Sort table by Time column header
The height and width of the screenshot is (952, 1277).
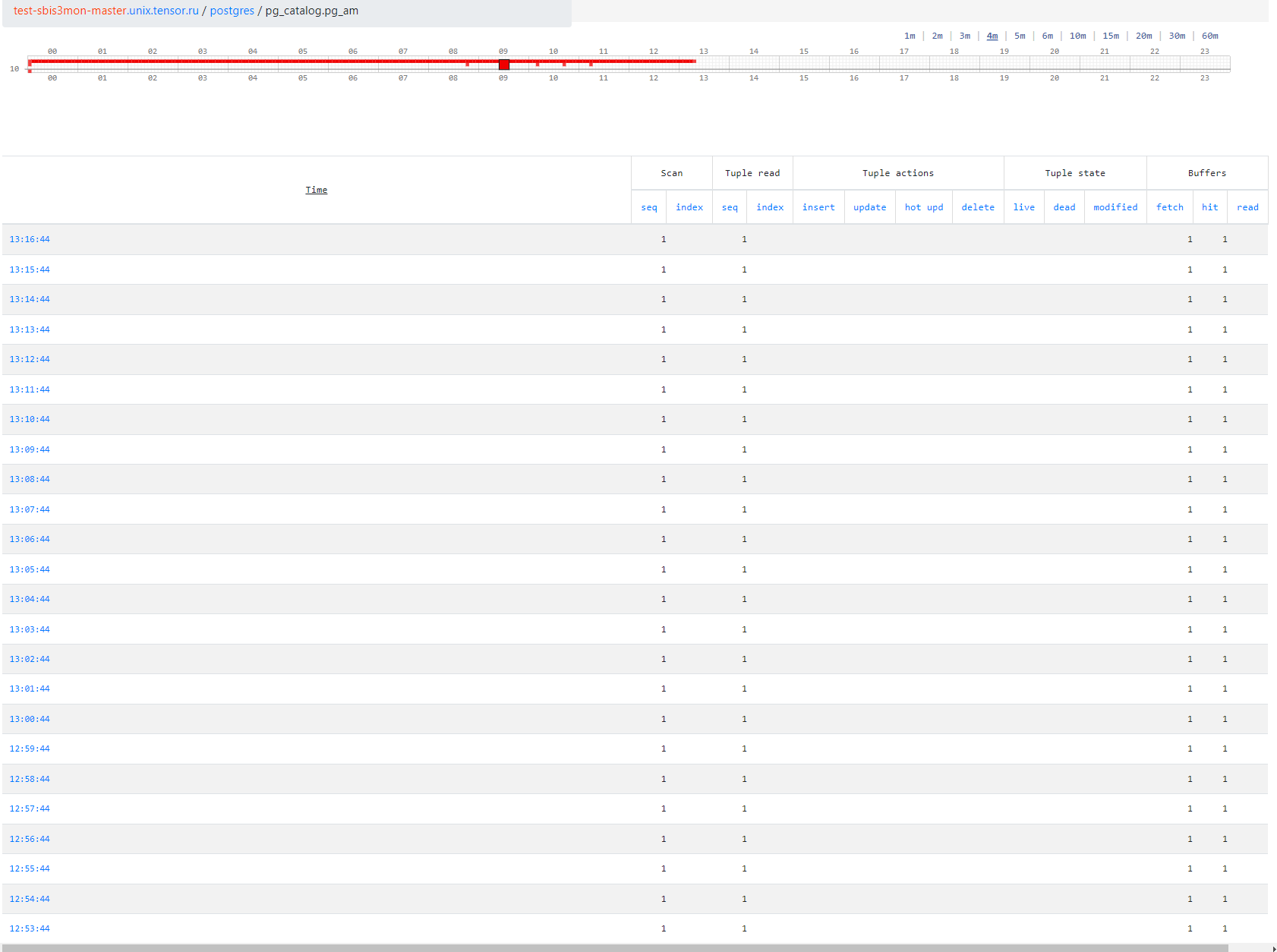[317, 190]
